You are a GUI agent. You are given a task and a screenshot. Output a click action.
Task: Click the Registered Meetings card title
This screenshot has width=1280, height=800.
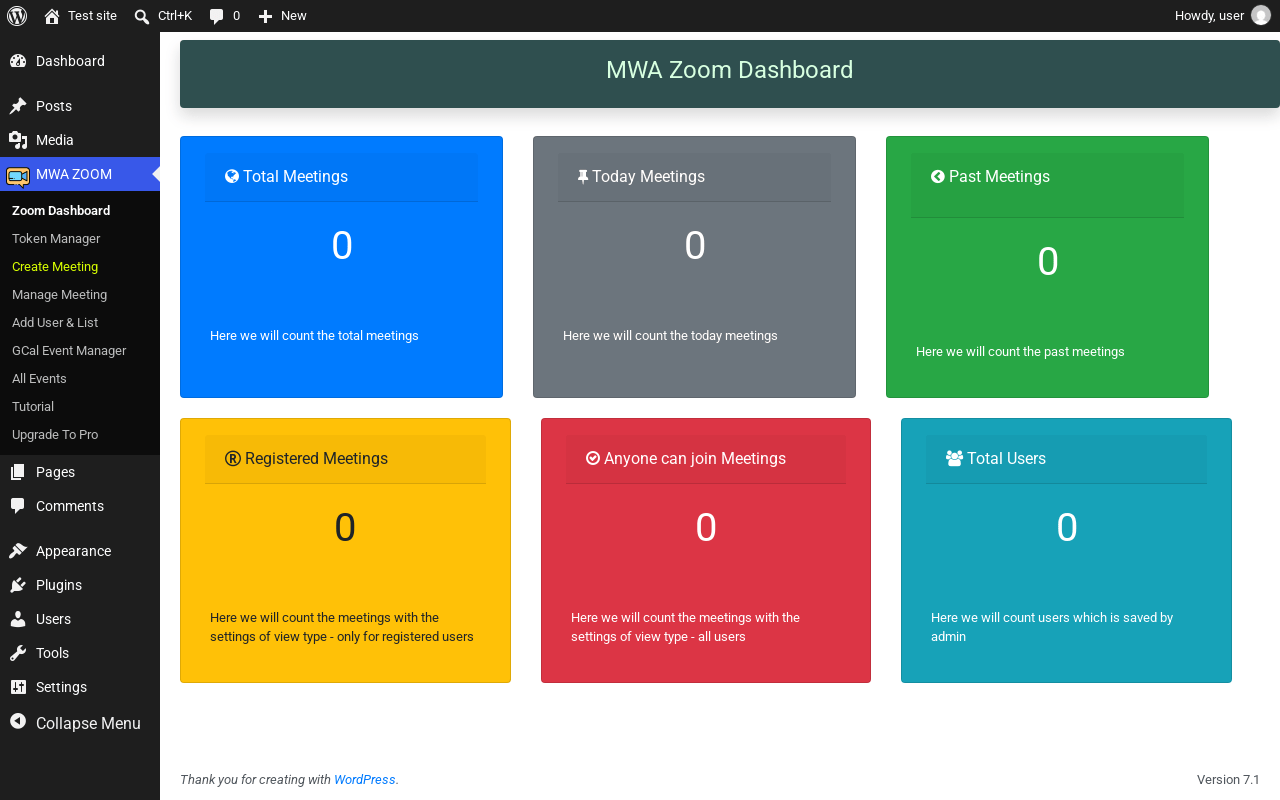coord(316,458)
